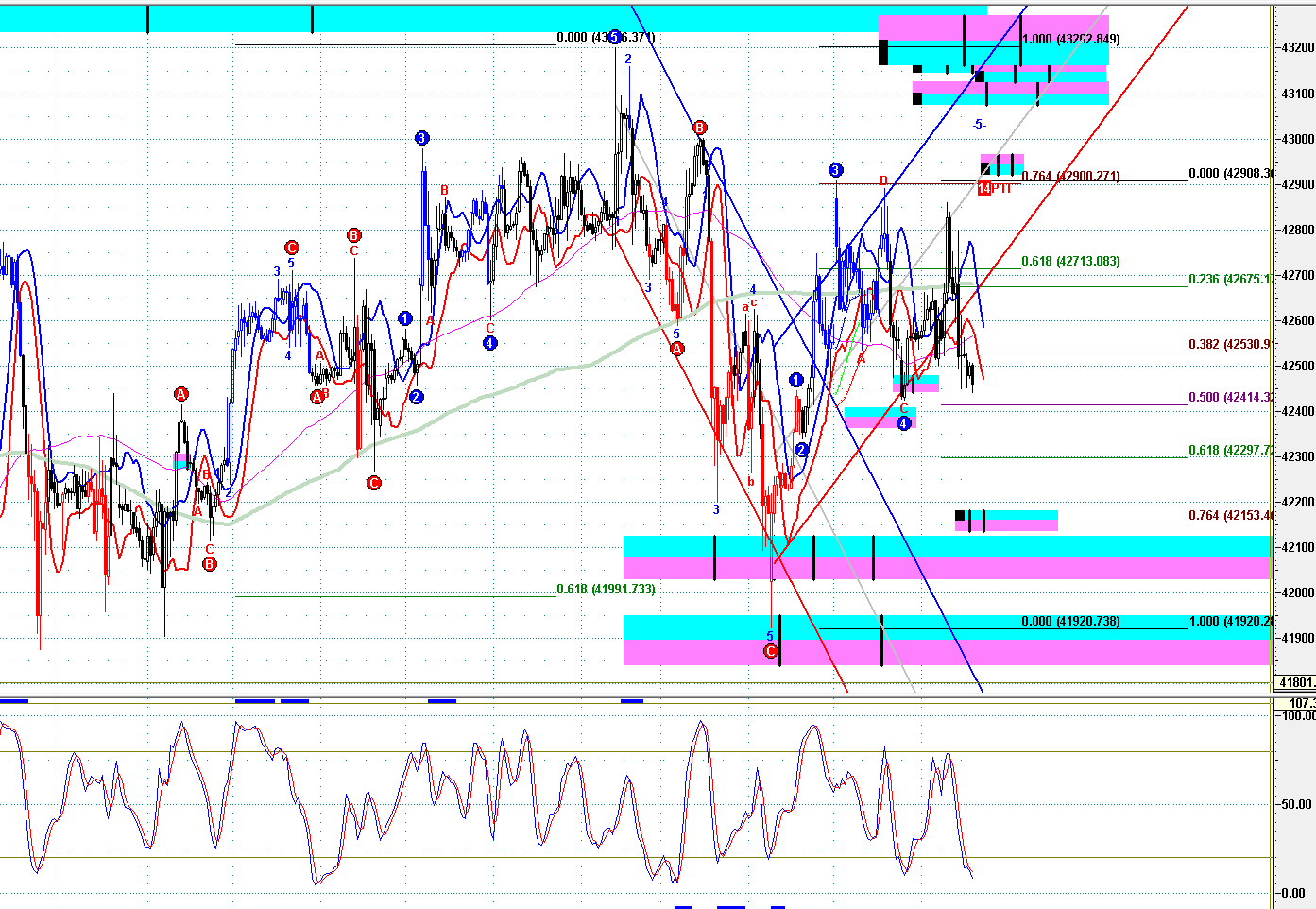1316x909 pixels.
Task: Click the 41801 current price box on the axis
Action: 1295,682
